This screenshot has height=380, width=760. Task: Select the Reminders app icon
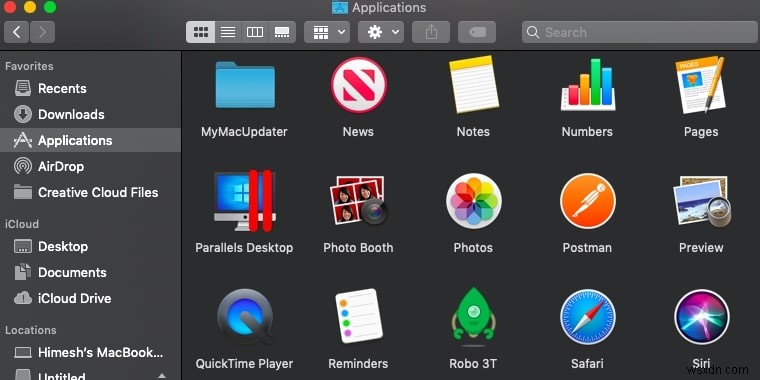(x=359, y=316)
